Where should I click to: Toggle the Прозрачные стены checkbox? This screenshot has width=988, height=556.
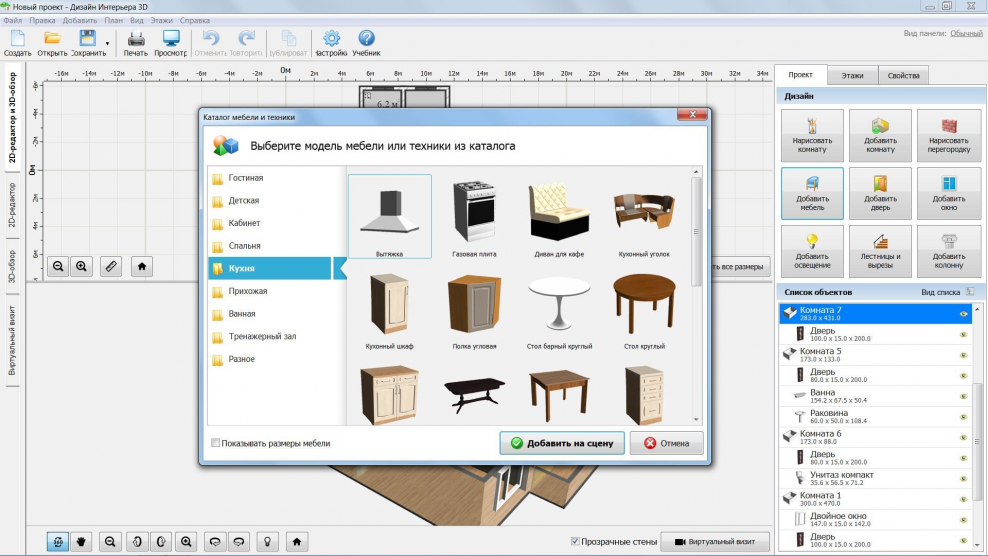(x=574, y=541)
